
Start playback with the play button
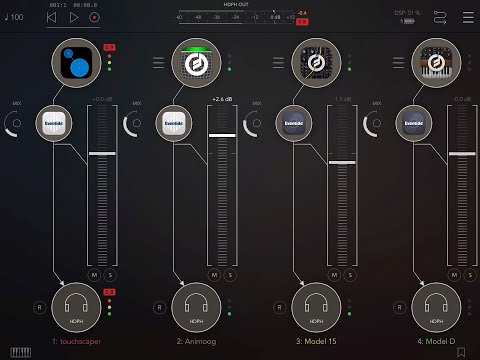[x=74, y=17]
